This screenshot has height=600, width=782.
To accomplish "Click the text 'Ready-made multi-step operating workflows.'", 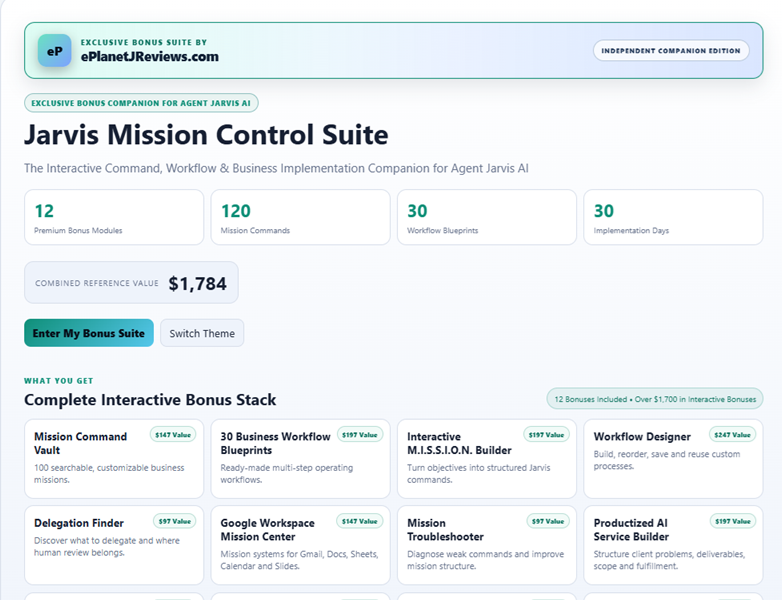I will click(x=287, y=473).
